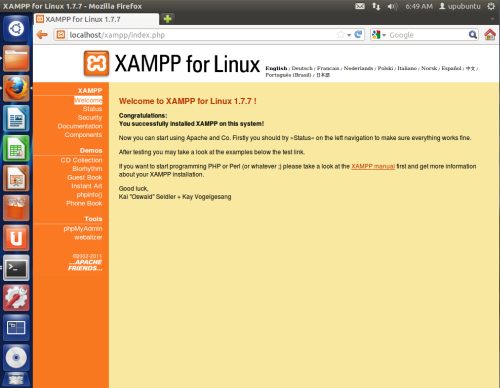The image size is (500, 388).
Task: Launch LibreOffice Impress from the launcher
Action: click(x=16, y=178)
